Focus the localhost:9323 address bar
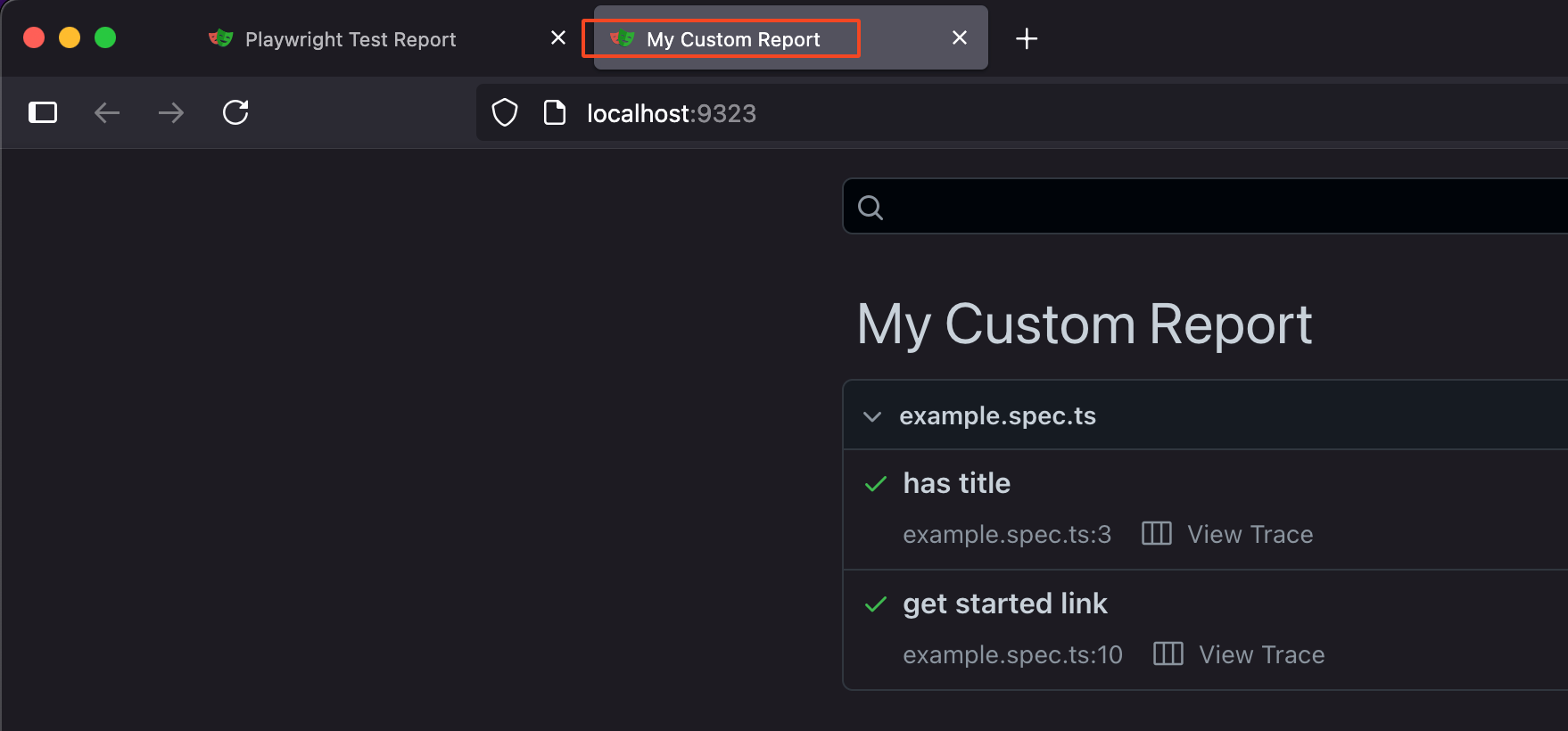Viewport: 1568px width, 731px height. pos(1022,112)
